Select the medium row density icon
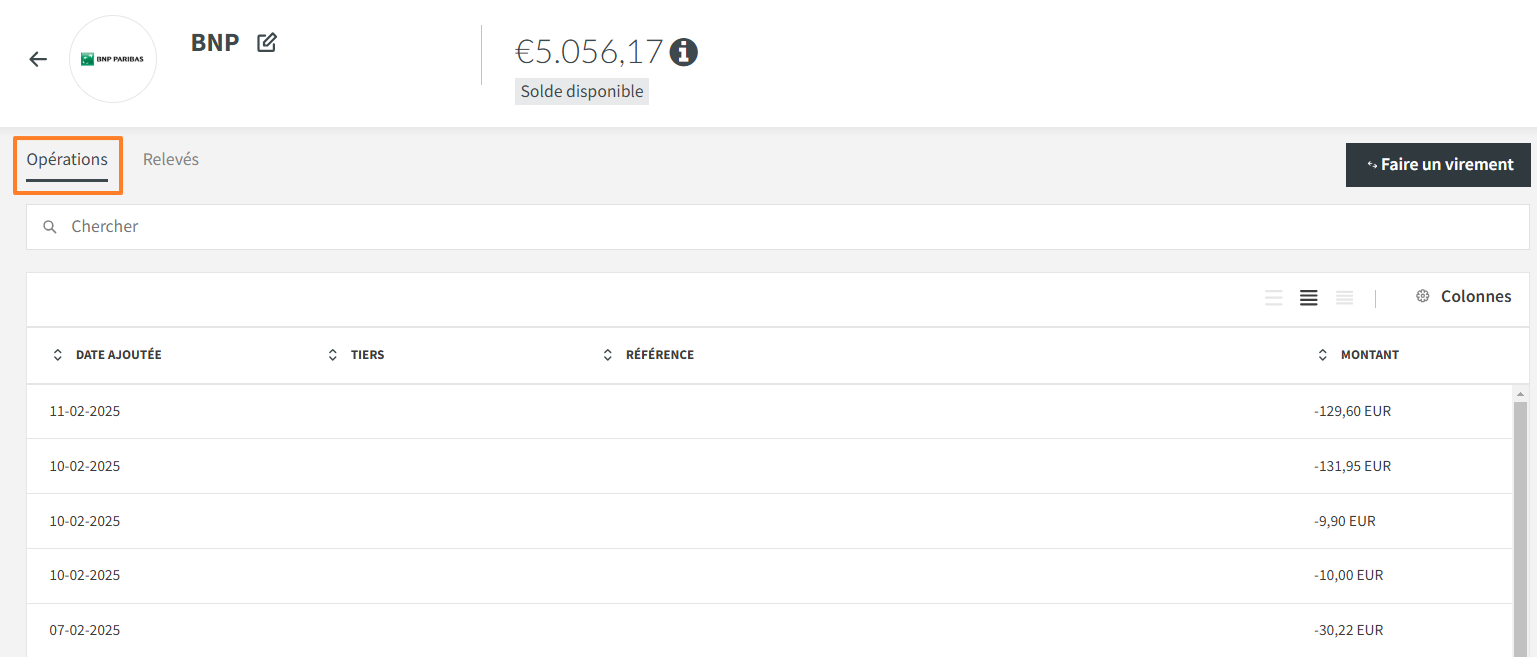The image size is (1537, 657). pyautogui.click(x=1309, y=298)
